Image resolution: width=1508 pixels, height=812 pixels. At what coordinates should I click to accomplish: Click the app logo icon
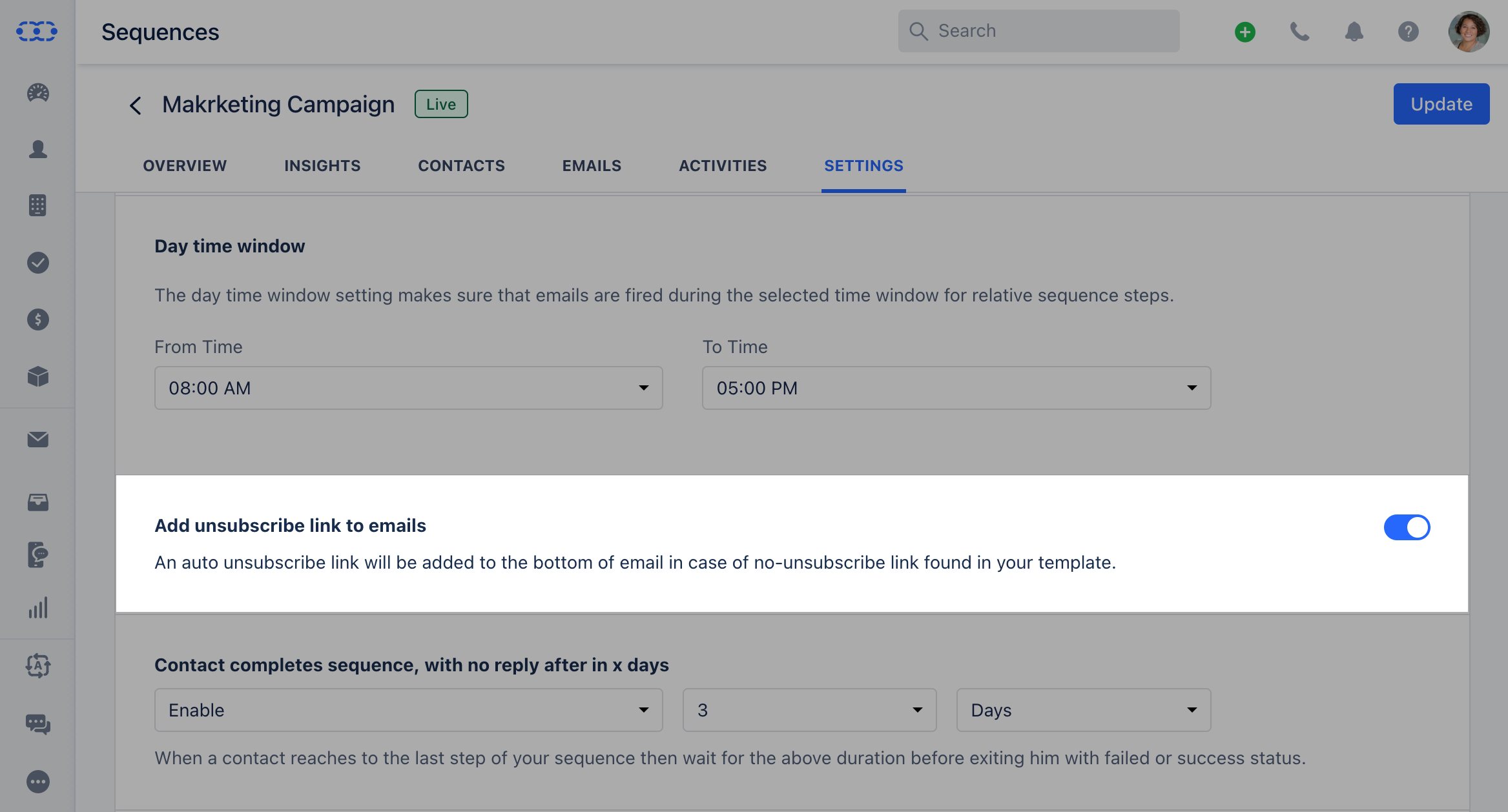[37, 31]
